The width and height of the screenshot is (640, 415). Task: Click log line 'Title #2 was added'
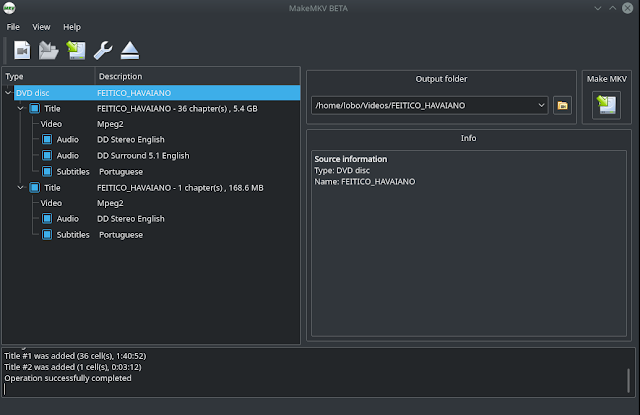tap(73, 367)
